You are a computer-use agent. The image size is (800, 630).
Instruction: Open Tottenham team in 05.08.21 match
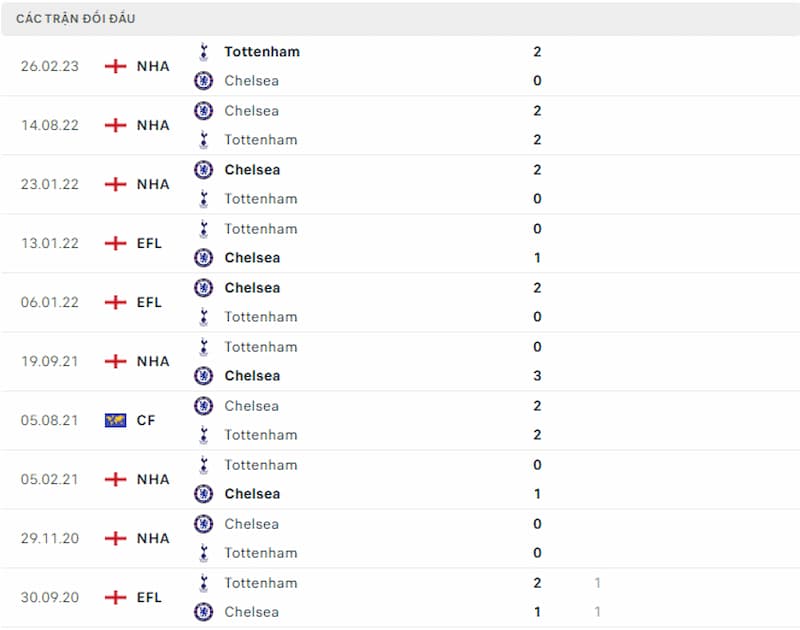(261, 435)
